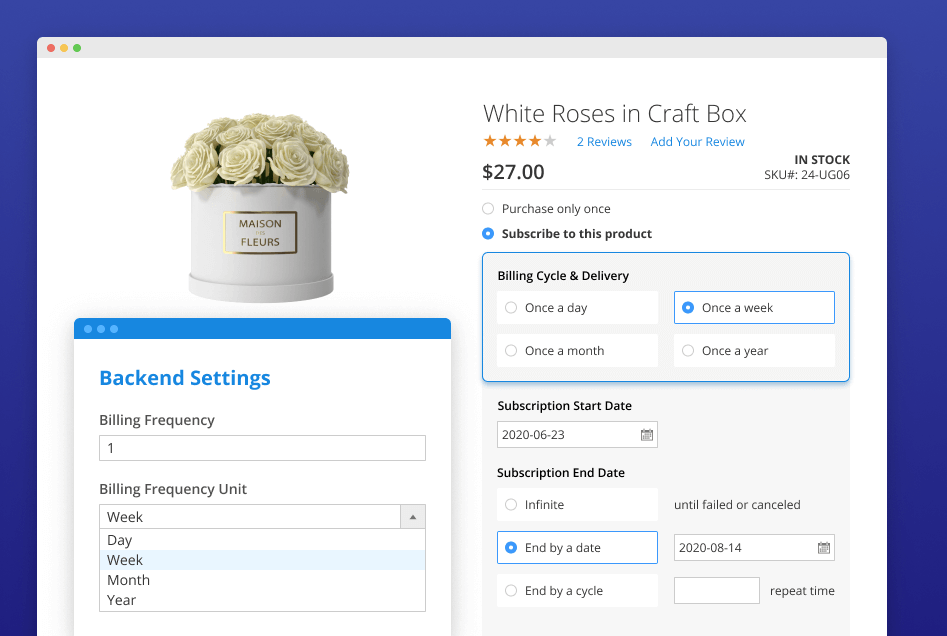
Task: Open the Subscription Start Date calendar icon
Action: tap(647, 435)
